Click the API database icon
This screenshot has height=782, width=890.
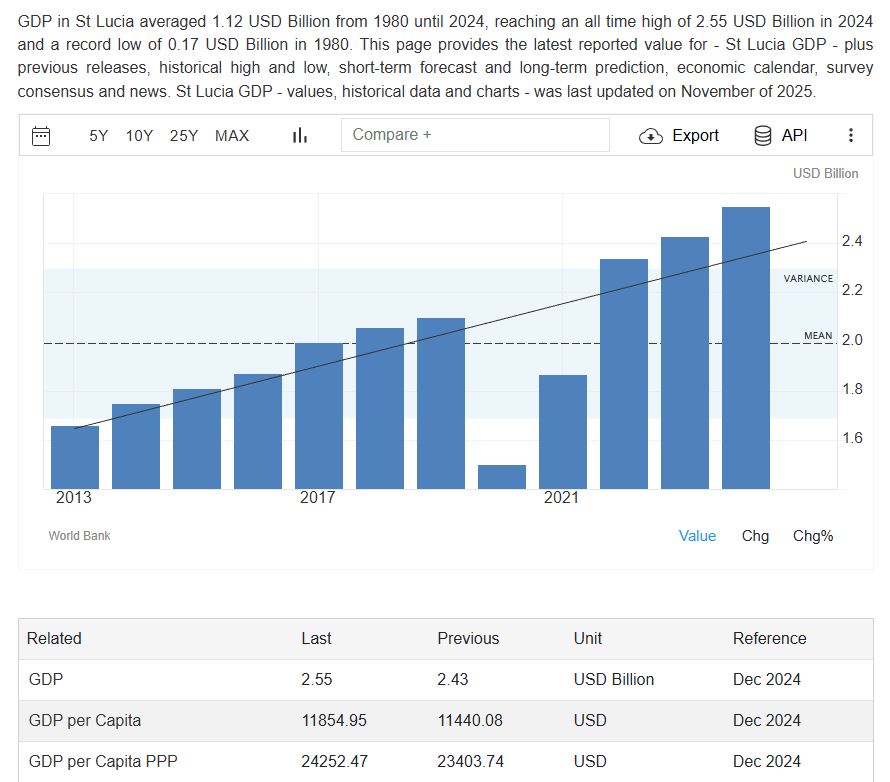(x=763, y=136)
